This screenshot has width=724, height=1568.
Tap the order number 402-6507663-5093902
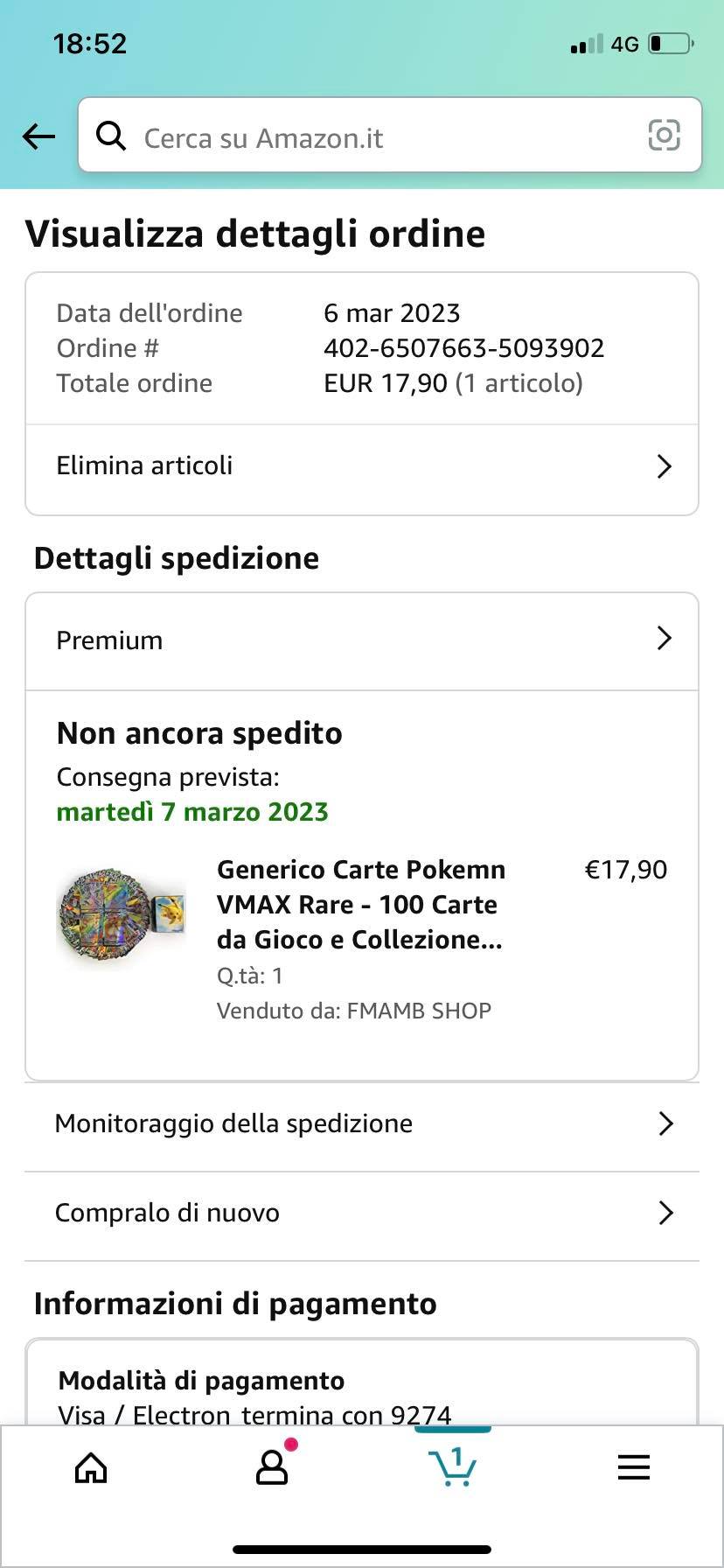click(463, 348)
